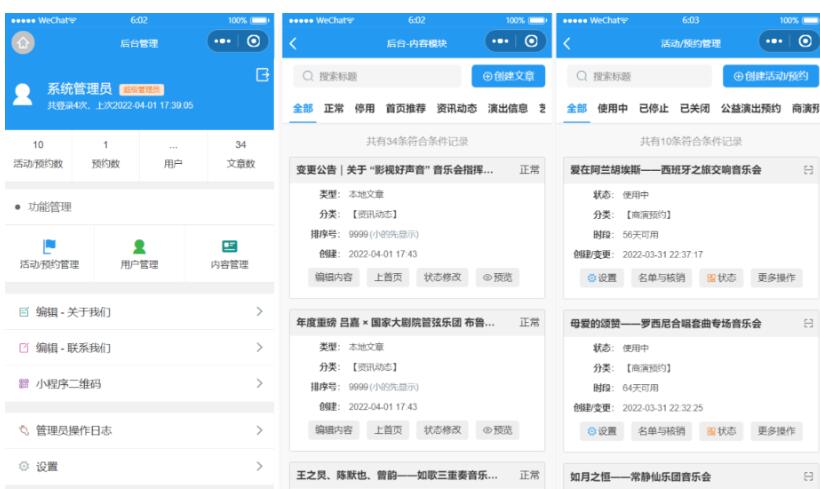Image resolution: width=820 pixels, height=489 pixels.
Task: Open 用户管理 person icon
Action: tap(139, 246)
